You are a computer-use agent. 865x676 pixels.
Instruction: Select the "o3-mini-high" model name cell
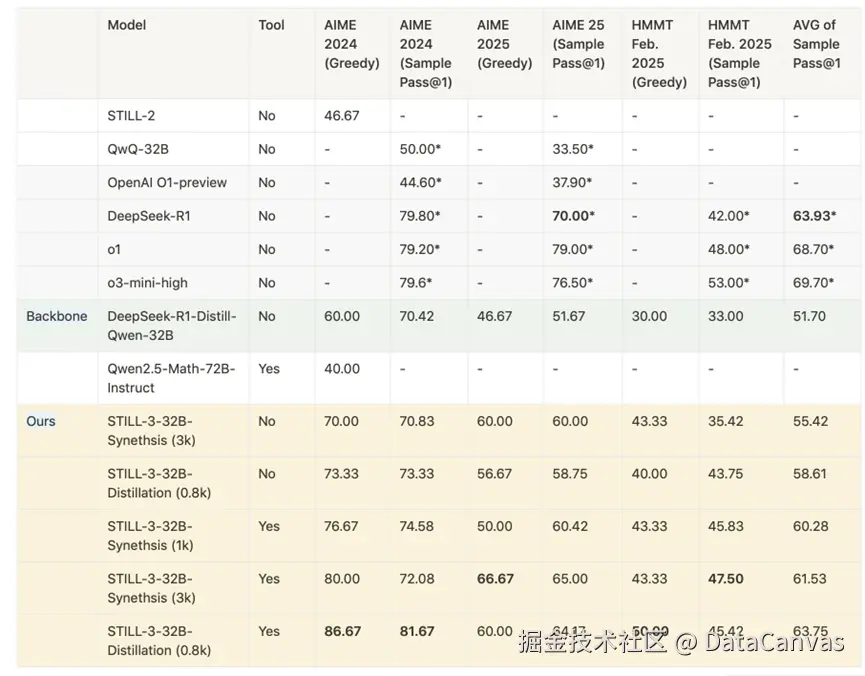[x=147, y=283]
